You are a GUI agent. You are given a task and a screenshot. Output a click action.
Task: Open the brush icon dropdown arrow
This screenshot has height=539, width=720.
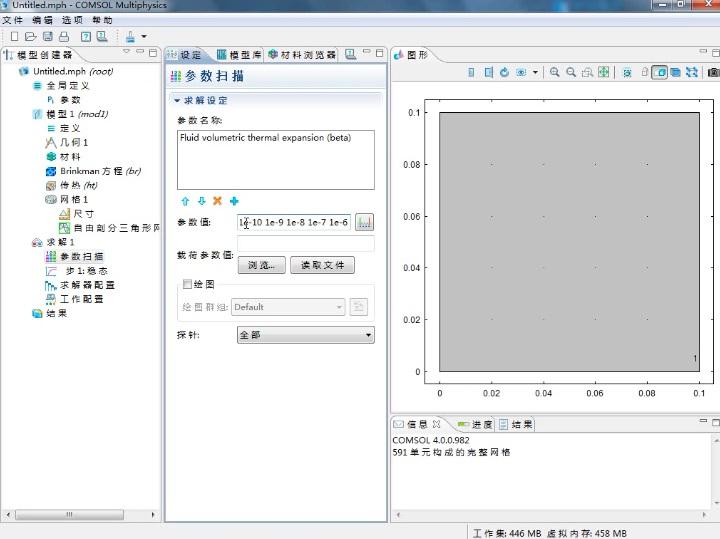144,36
